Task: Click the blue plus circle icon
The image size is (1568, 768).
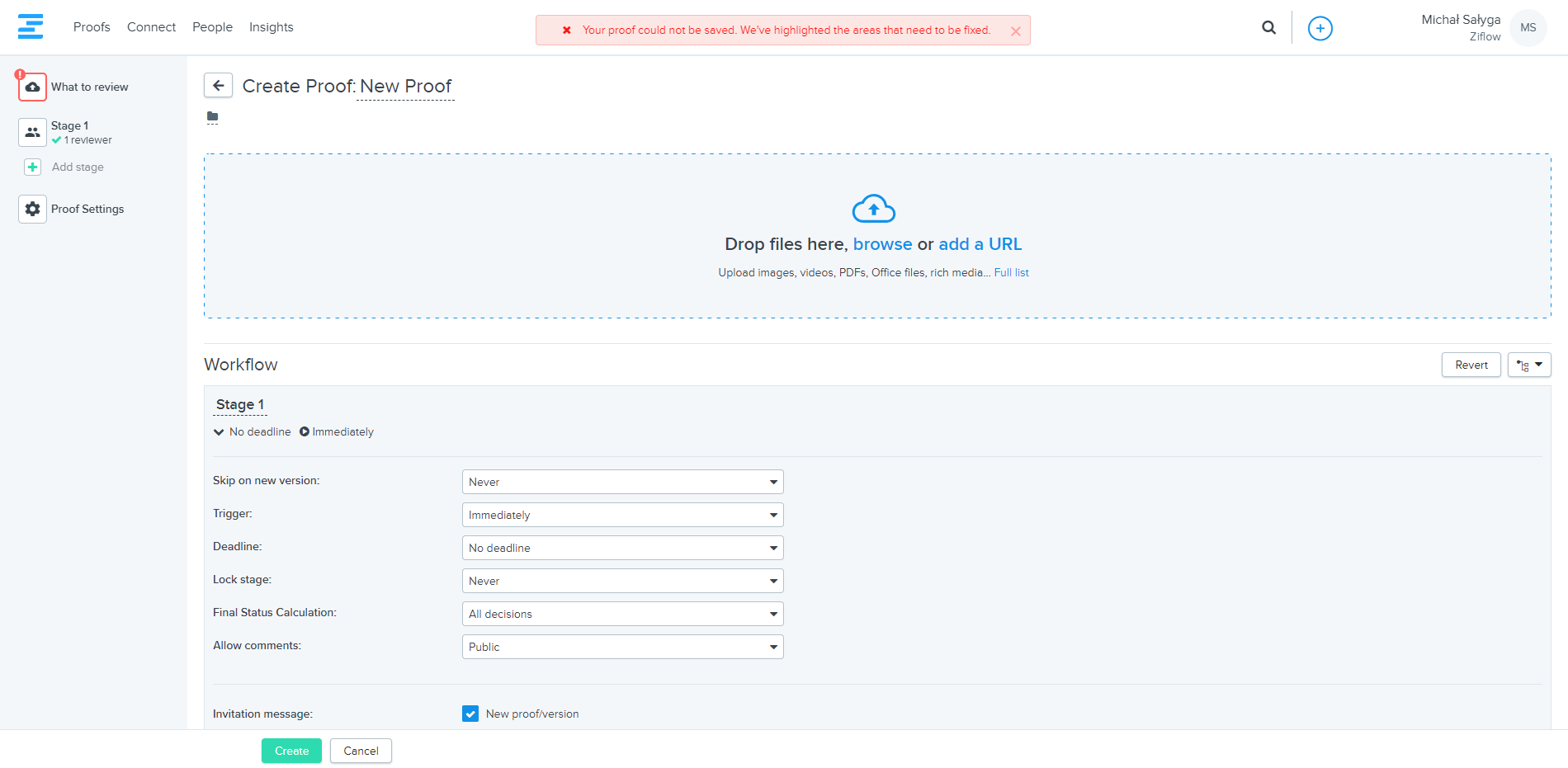Action: pyautogui.click(x=1320, y=28)
